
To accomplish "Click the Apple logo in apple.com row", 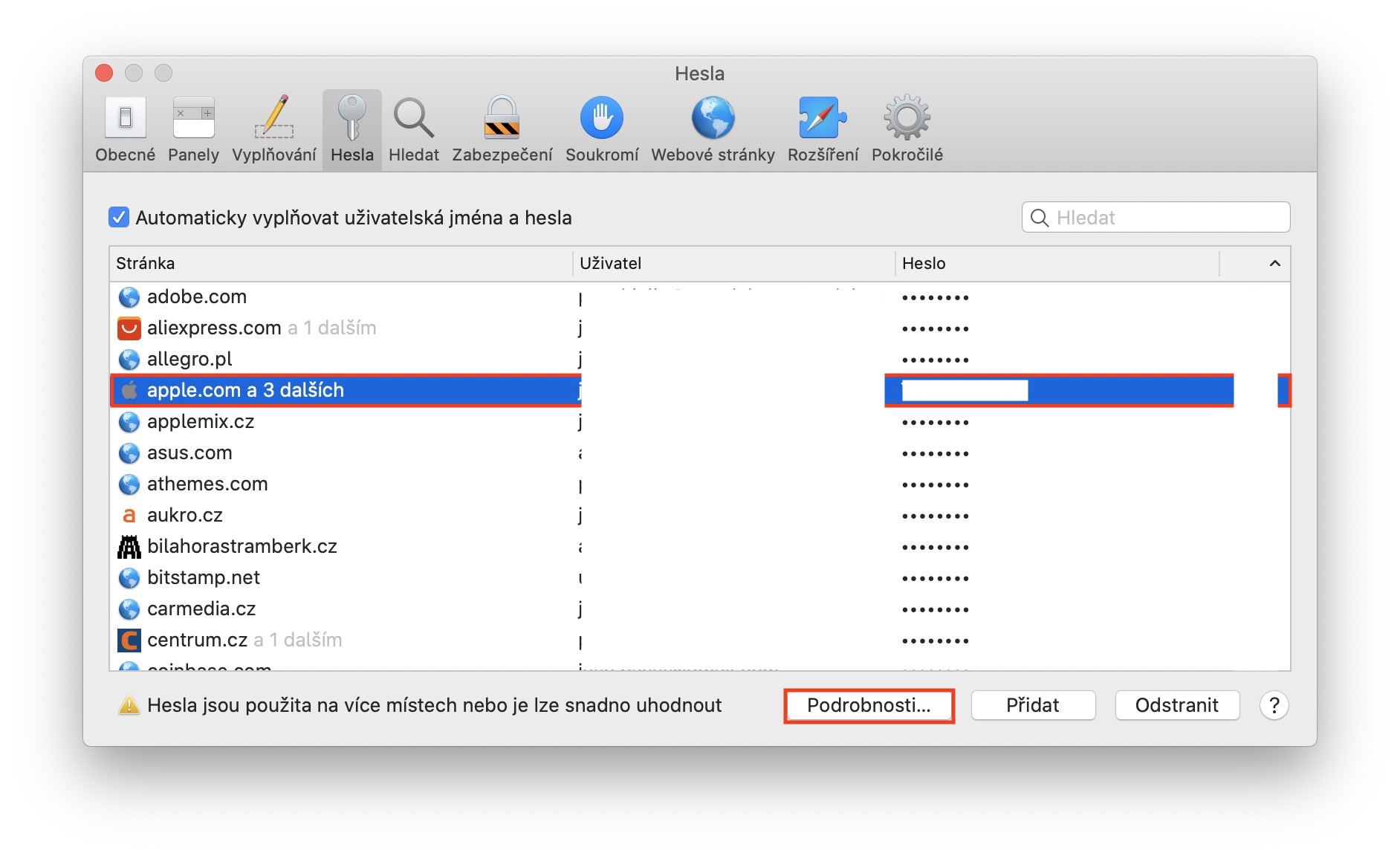I will [x=129, y=390].
